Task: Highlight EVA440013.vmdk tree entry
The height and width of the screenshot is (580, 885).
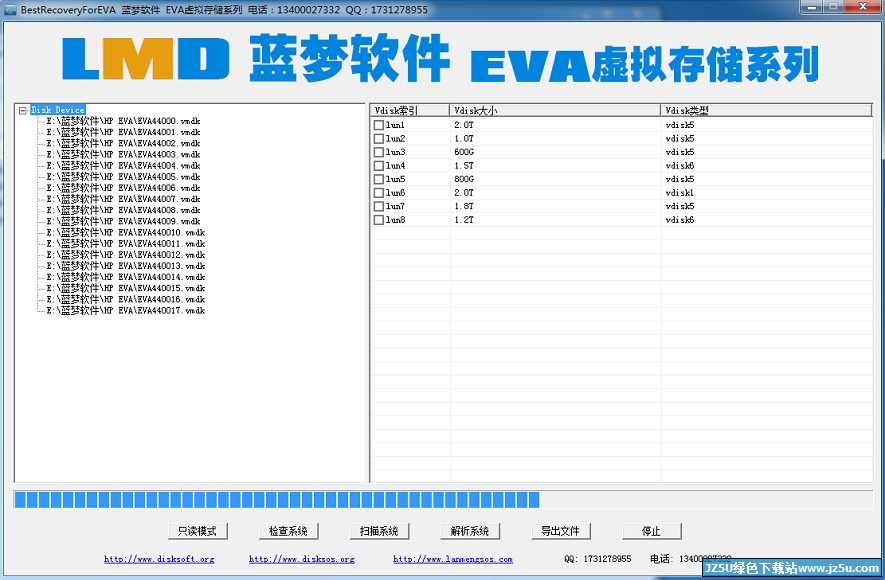Action: 125,266
